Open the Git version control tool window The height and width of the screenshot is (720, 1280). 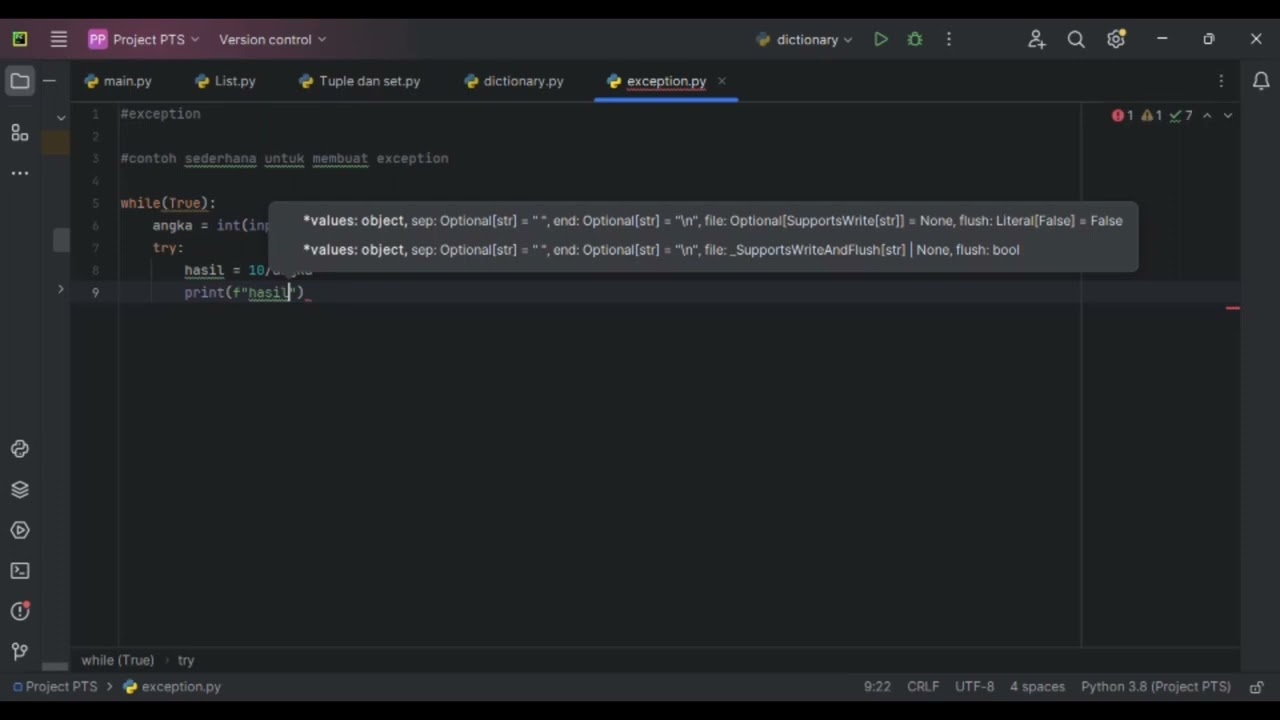pyautogui.click(x=20, y=652)
